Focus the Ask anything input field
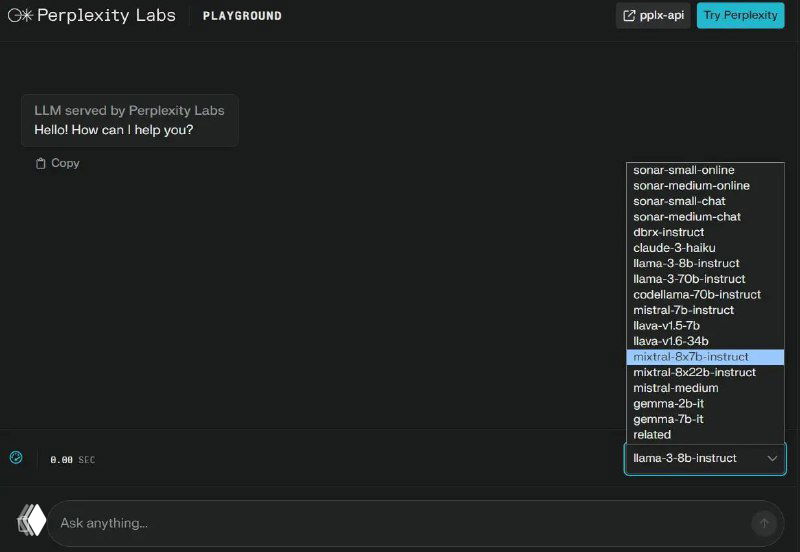The width and height of the screenshot is (800, 552). click(416, 523)
